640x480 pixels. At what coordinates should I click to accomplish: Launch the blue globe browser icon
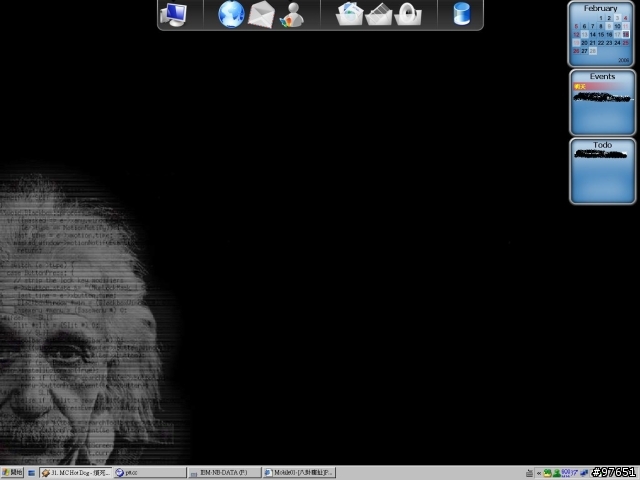click(231, 14)
